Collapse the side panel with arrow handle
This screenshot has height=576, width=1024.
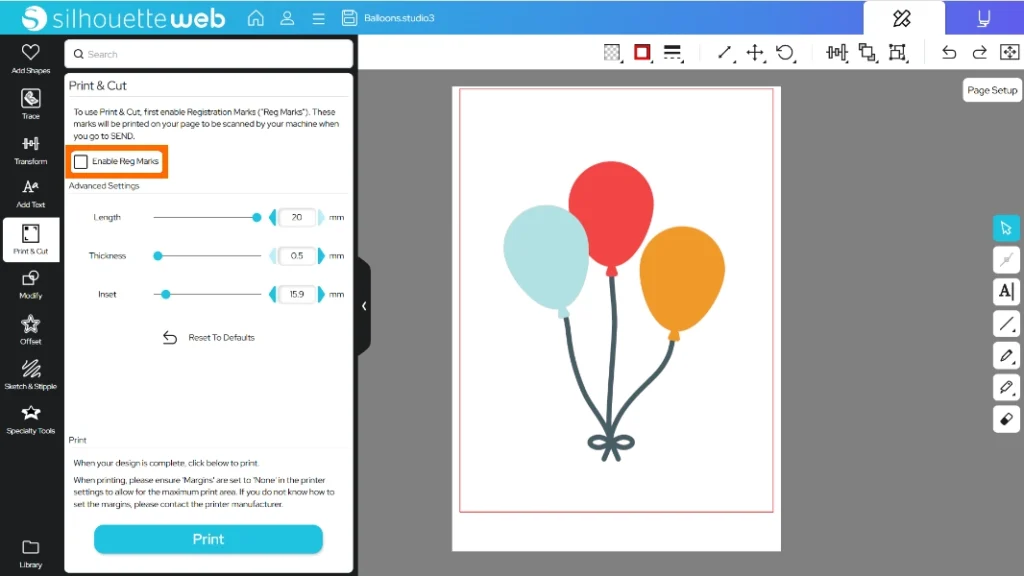[x=364, y=306]
